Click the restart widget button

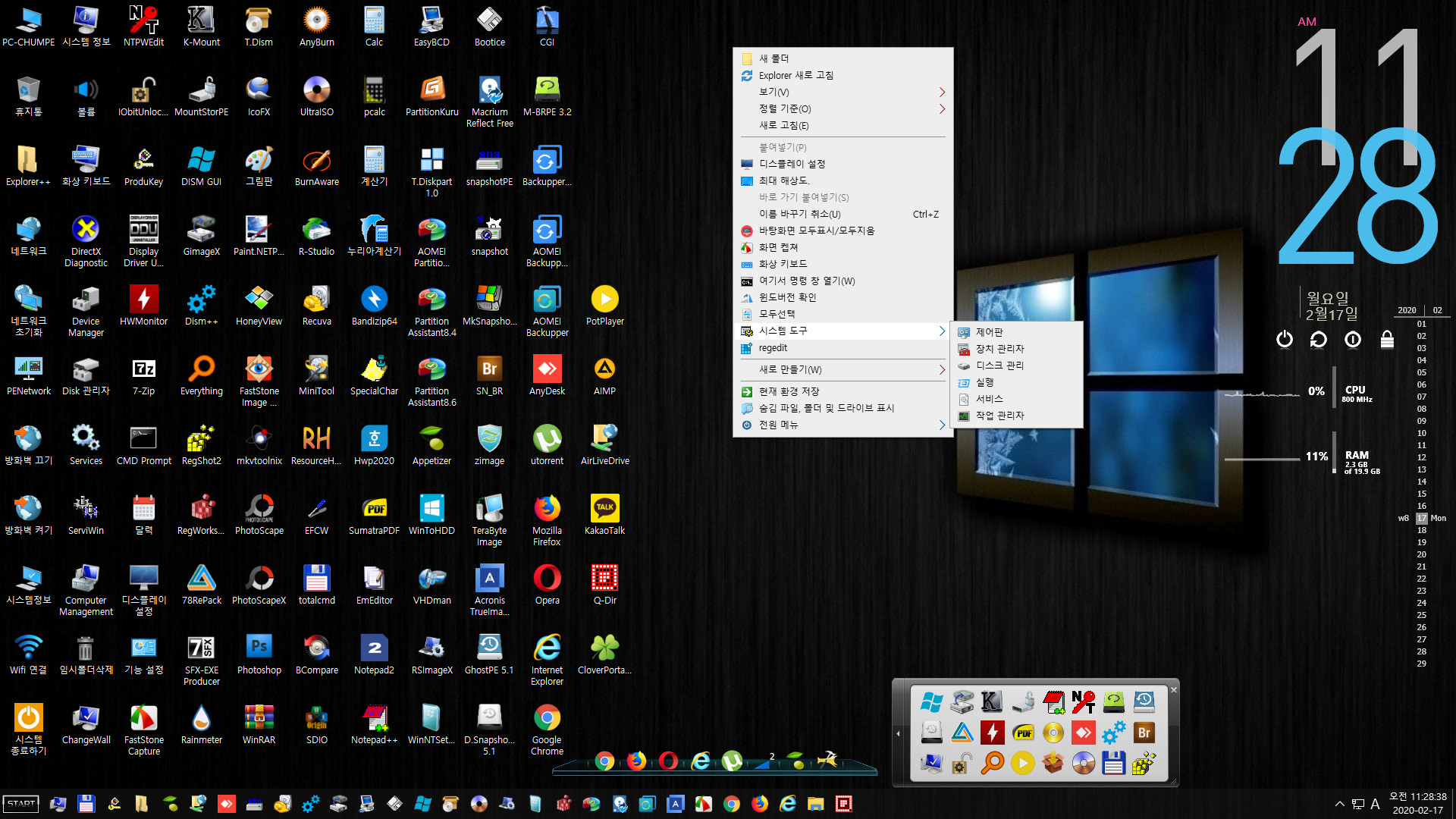pyautogui.click(x=1318, y=339)
